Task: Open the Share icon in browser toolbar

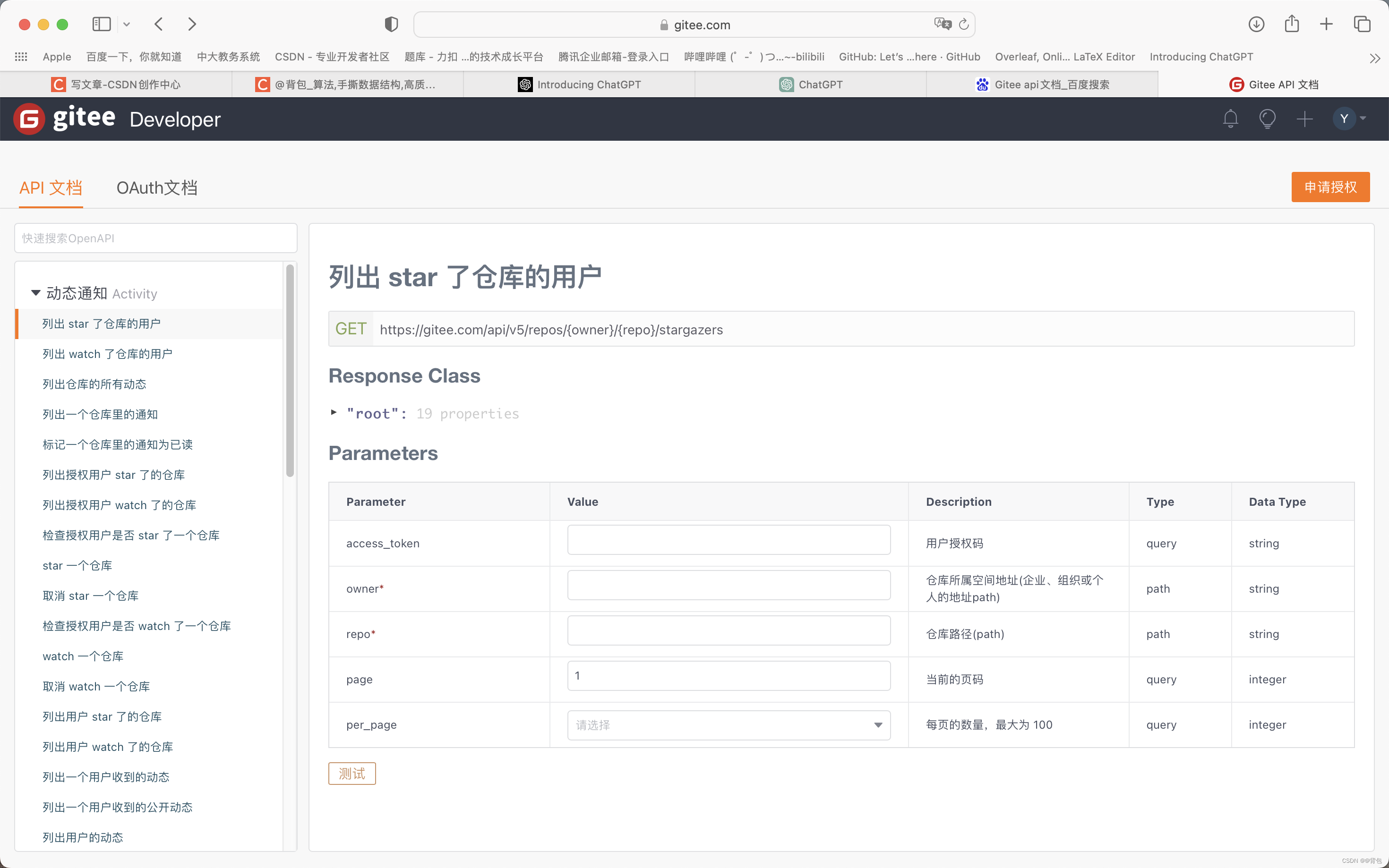Action: 1291,24
